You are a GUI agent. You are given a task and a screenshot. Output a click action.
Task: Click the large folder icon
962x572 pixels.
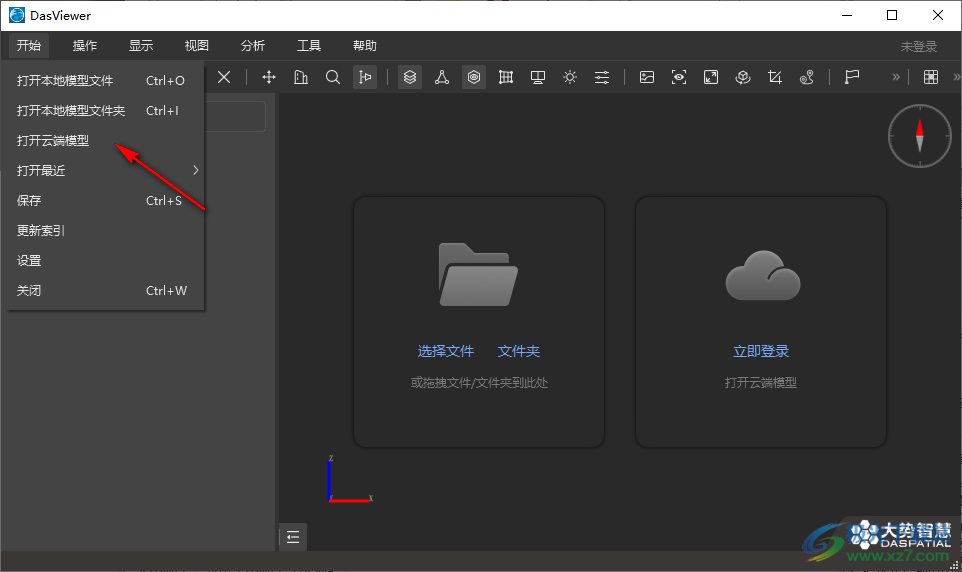pyautogui.click(x=478, y=274)
